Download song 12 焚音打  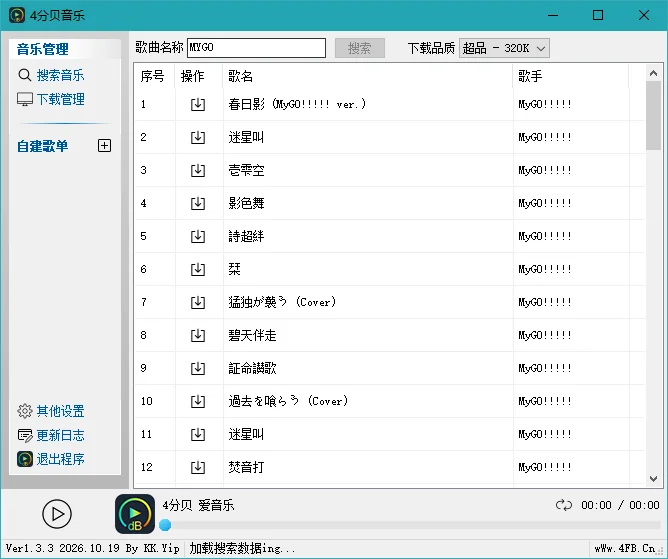[198, 467]
